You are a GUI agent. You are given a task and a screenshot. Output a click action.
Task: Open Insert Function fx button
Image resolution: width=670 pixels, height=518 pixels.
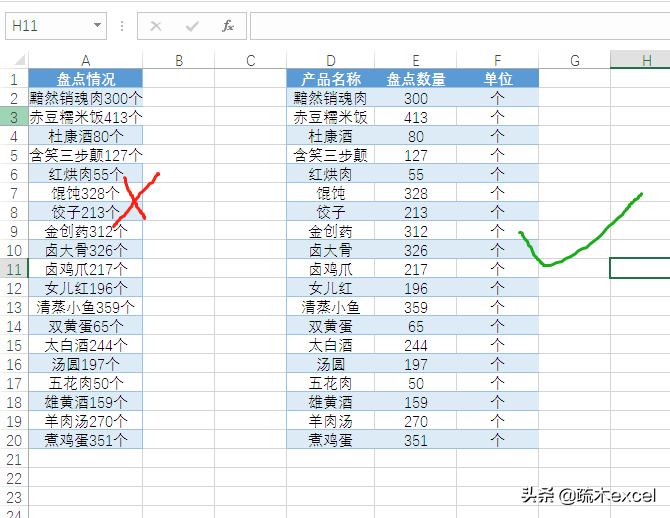[x=228, y=26]
